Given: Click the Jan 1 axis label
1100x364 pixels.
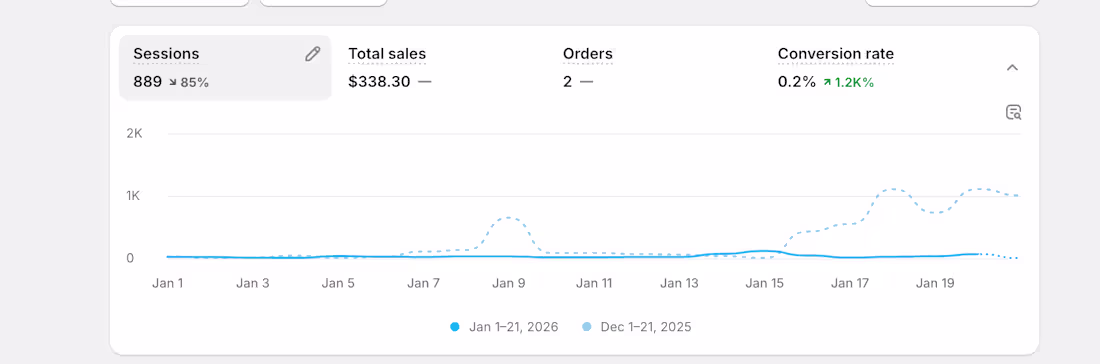Looking at the screenshot, I should (x=168, y=283).
